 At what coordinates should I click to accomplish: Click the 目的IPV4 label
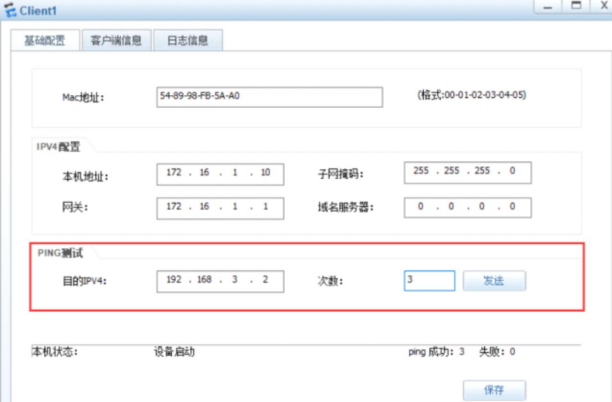(84, 281)
